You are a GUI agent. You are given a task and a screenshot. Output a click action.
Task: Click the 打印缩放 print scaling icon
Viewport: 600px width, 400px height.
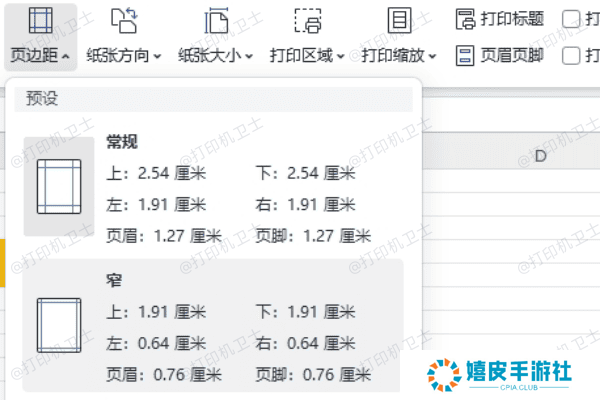click(x=399, y=20)
